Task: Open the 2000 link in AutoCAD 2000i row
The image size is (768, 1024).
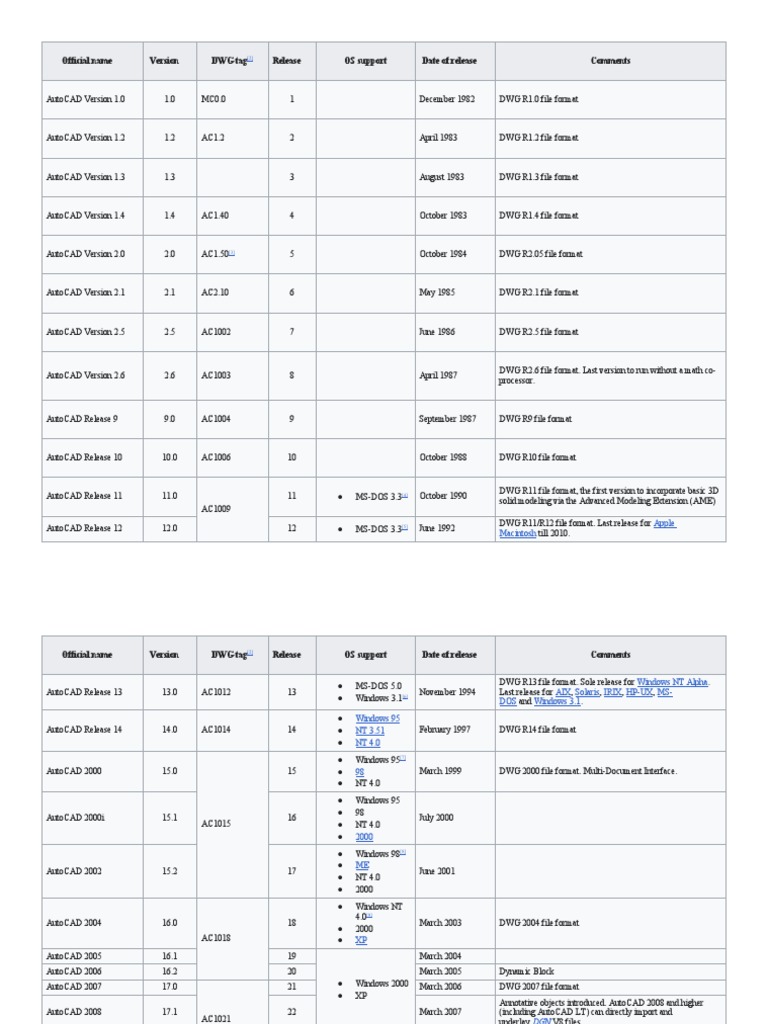Action: tap(364, 836)
